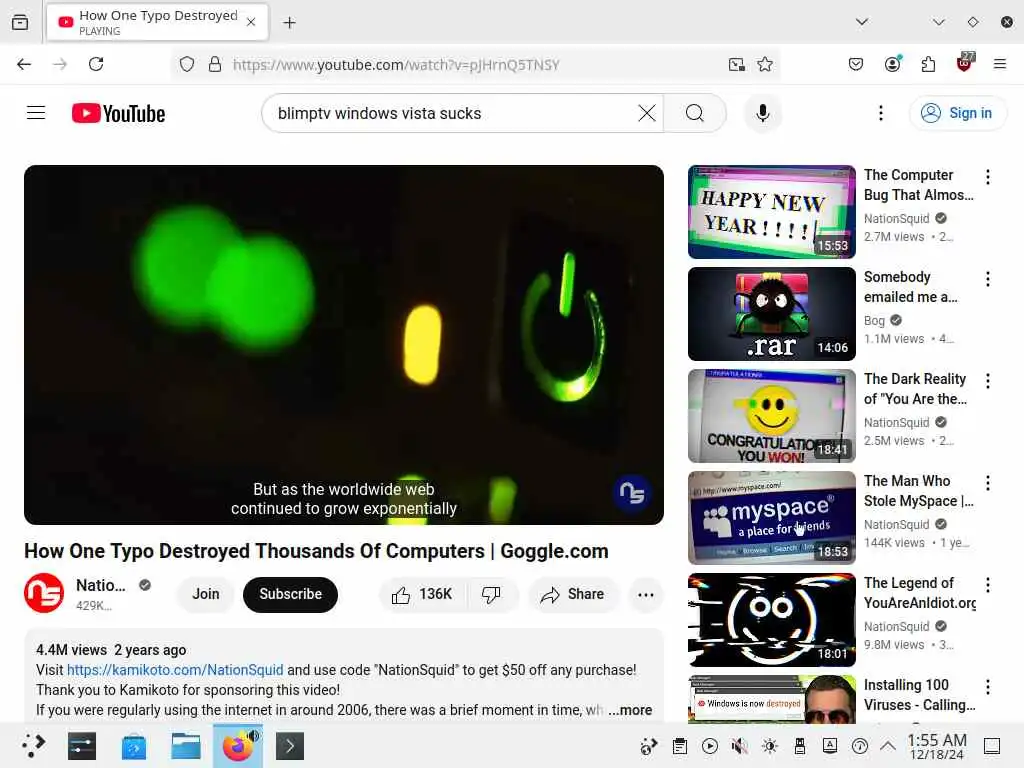Click the URL address field
Image resolution: width=1024 pixels, height=768 pixels.
(x=477, y=64)
